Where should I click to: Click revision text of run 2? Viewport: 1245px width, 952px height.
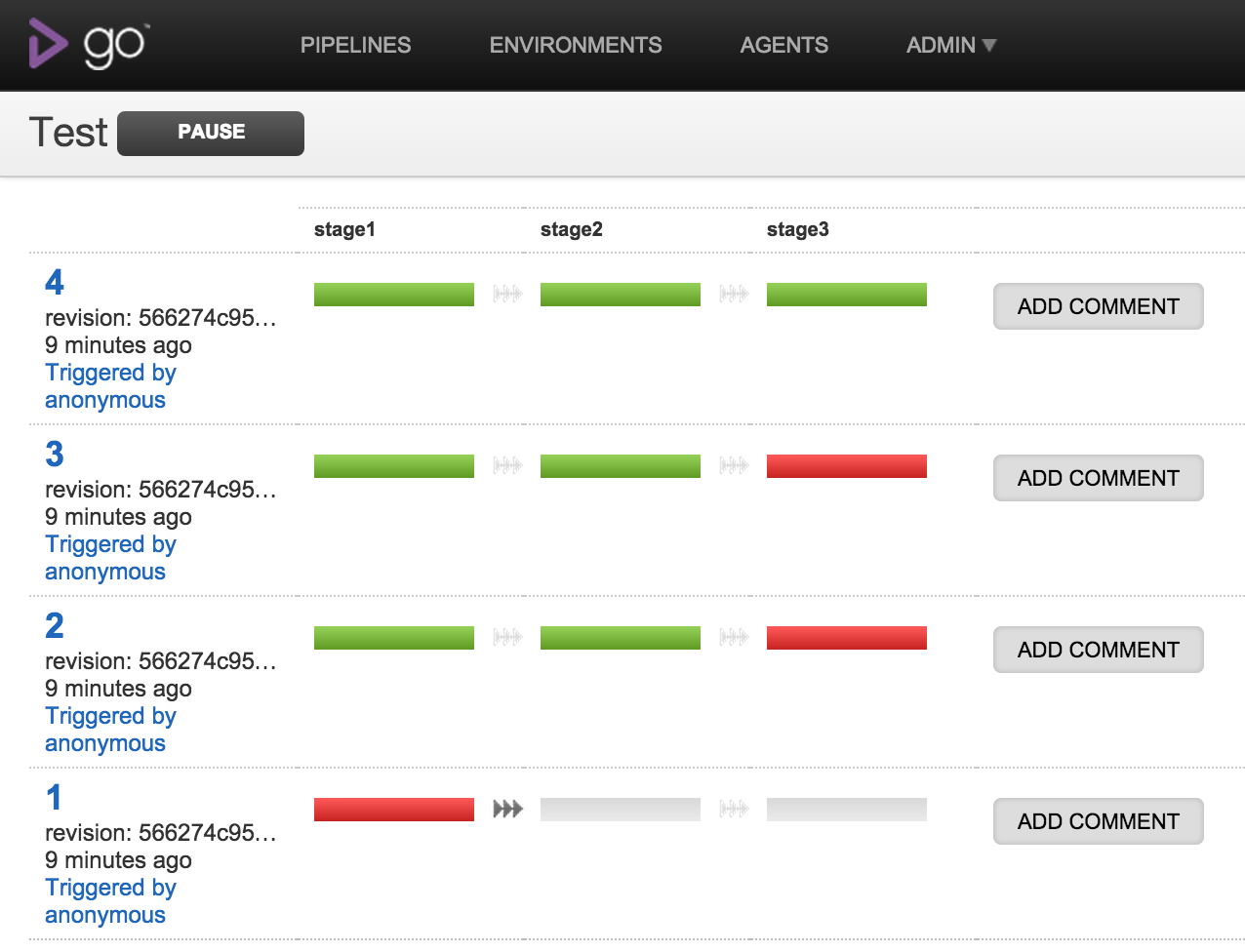[x=161, y=661]
